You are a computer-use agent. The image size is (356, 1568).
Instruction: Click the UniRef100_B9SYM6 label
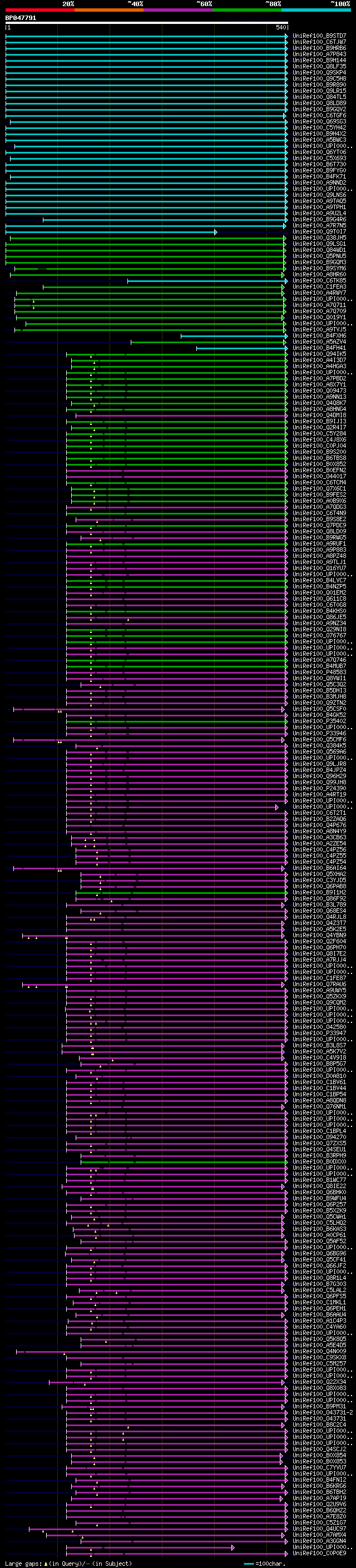pyautogui.click(x=319, y=269)
